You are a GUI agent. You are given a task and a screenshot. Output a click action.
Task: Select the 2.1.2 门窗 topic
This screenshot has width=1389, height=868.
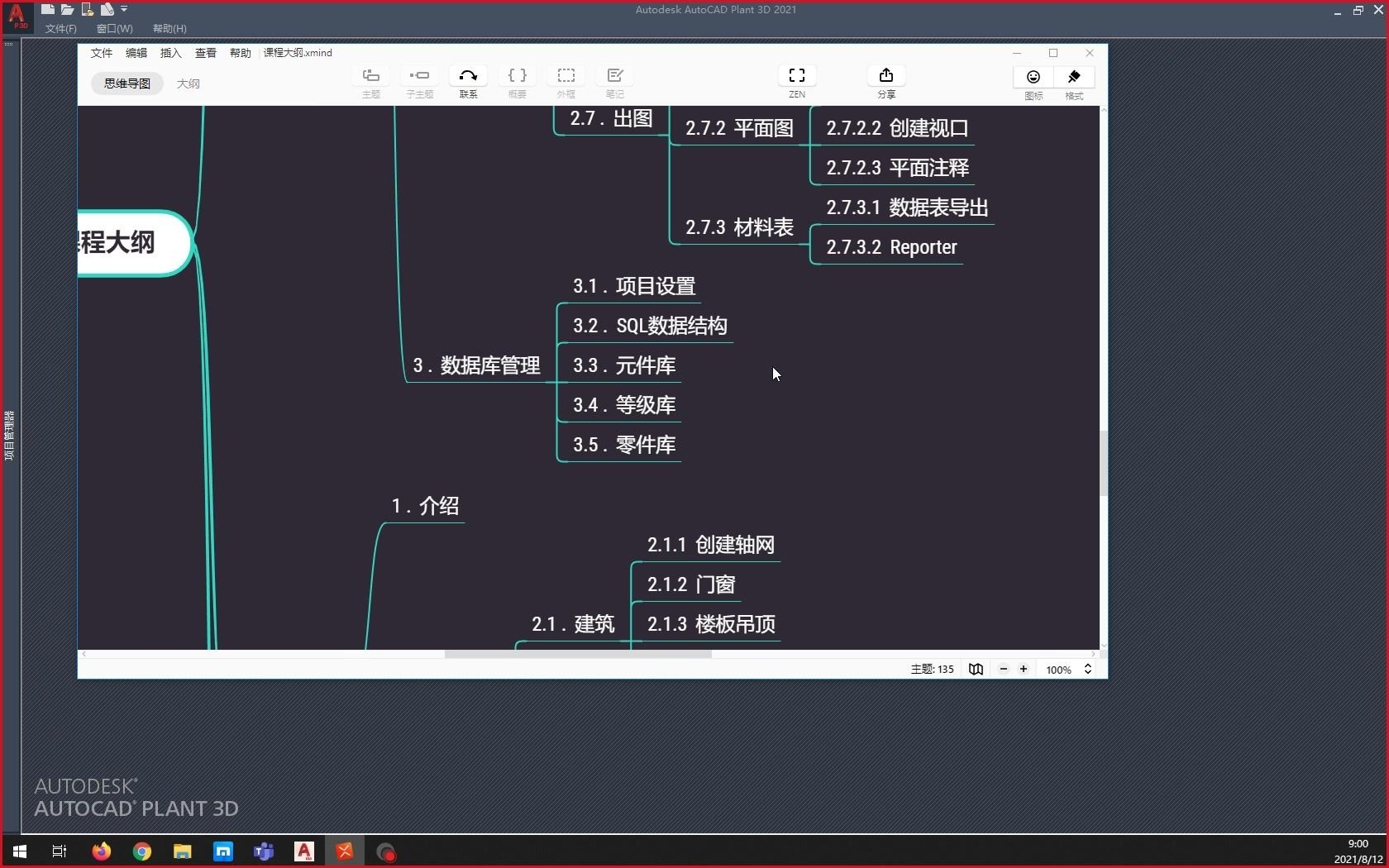point(691,584)
